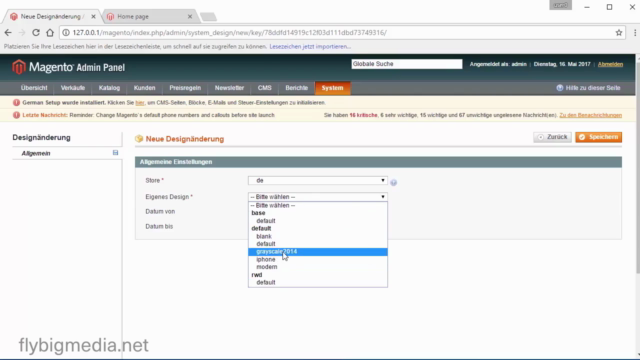Select 'default' under base group

tap(318, 221)
